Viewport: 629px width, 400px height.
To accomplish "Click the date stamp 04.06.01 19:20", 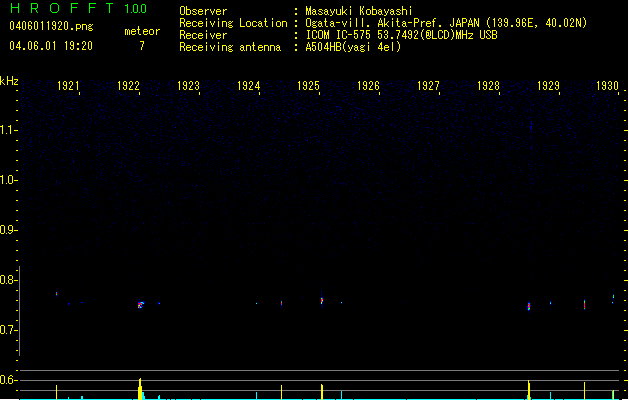I will pyautogui.click(x=51, y=46).
